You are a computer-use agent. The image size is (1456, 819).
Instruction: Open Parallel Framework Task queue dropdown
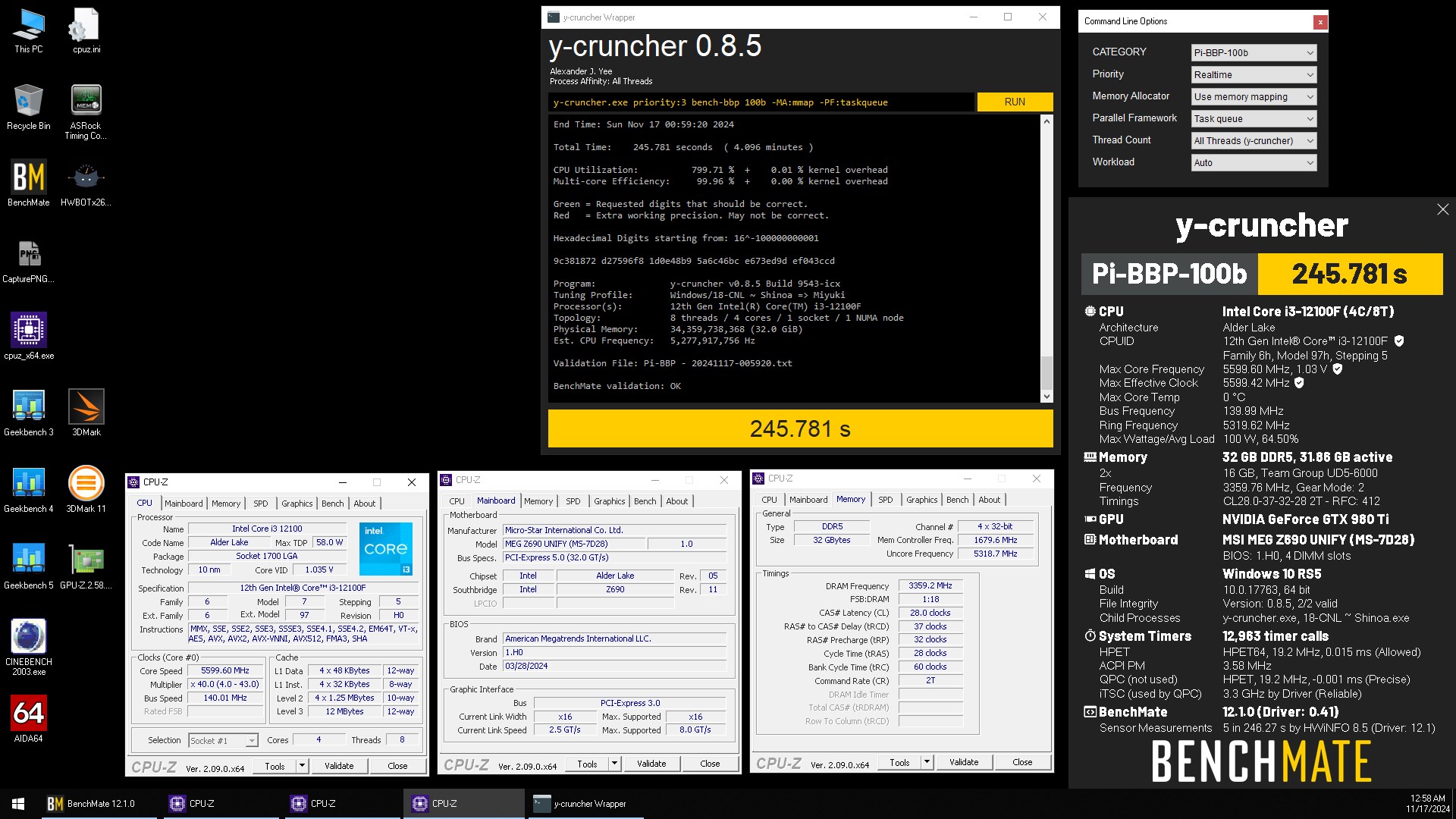(x=1254, y=118)
